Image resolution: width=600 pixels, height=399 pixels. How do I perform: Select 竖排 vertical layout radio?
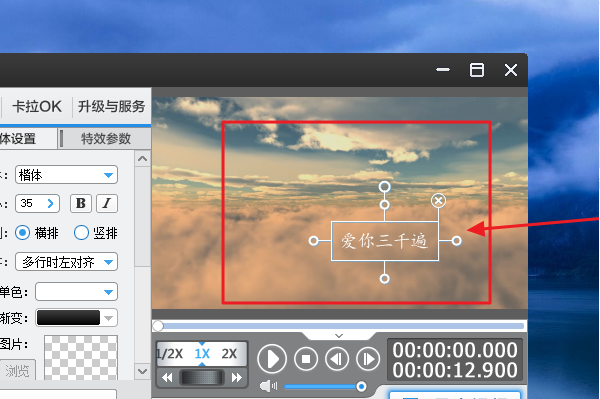point(81,233)
